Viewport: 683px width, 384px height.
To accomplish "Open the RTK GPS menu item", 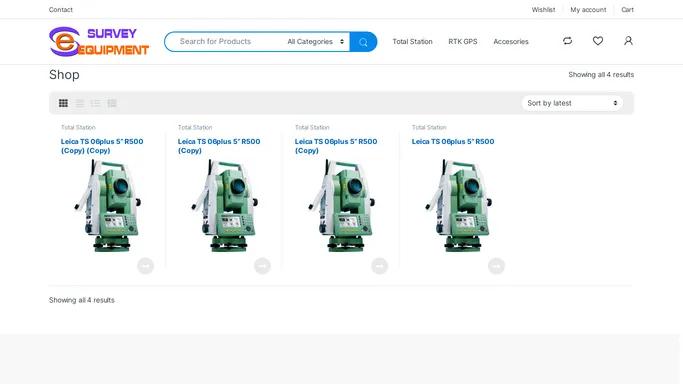I will pyautogui.click(x=463, y=42).
